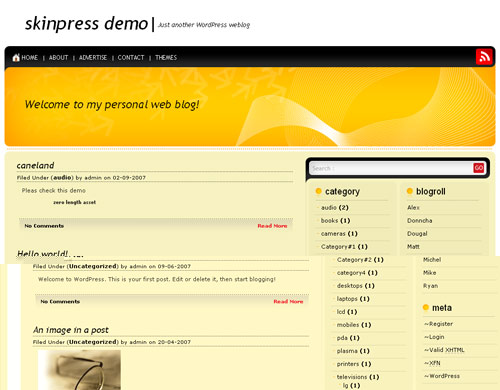This screenshot has height=390, width=500.
Task: Open the glasses-on-book post thumbnail
Action: coord(79,370)
